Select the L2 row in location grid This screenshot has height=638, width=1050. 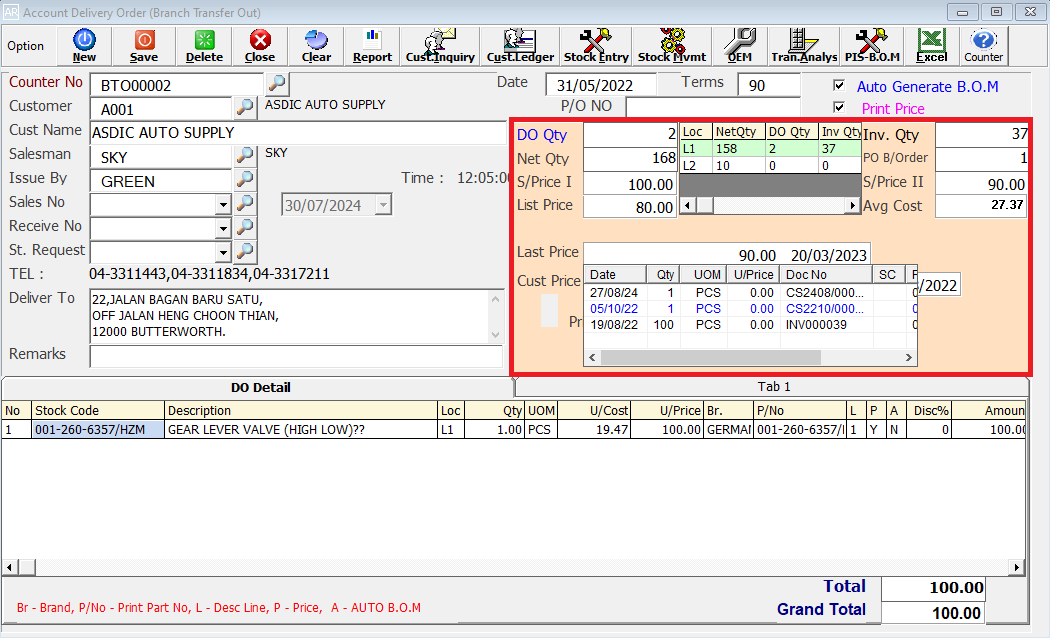(x=770, y=165)
